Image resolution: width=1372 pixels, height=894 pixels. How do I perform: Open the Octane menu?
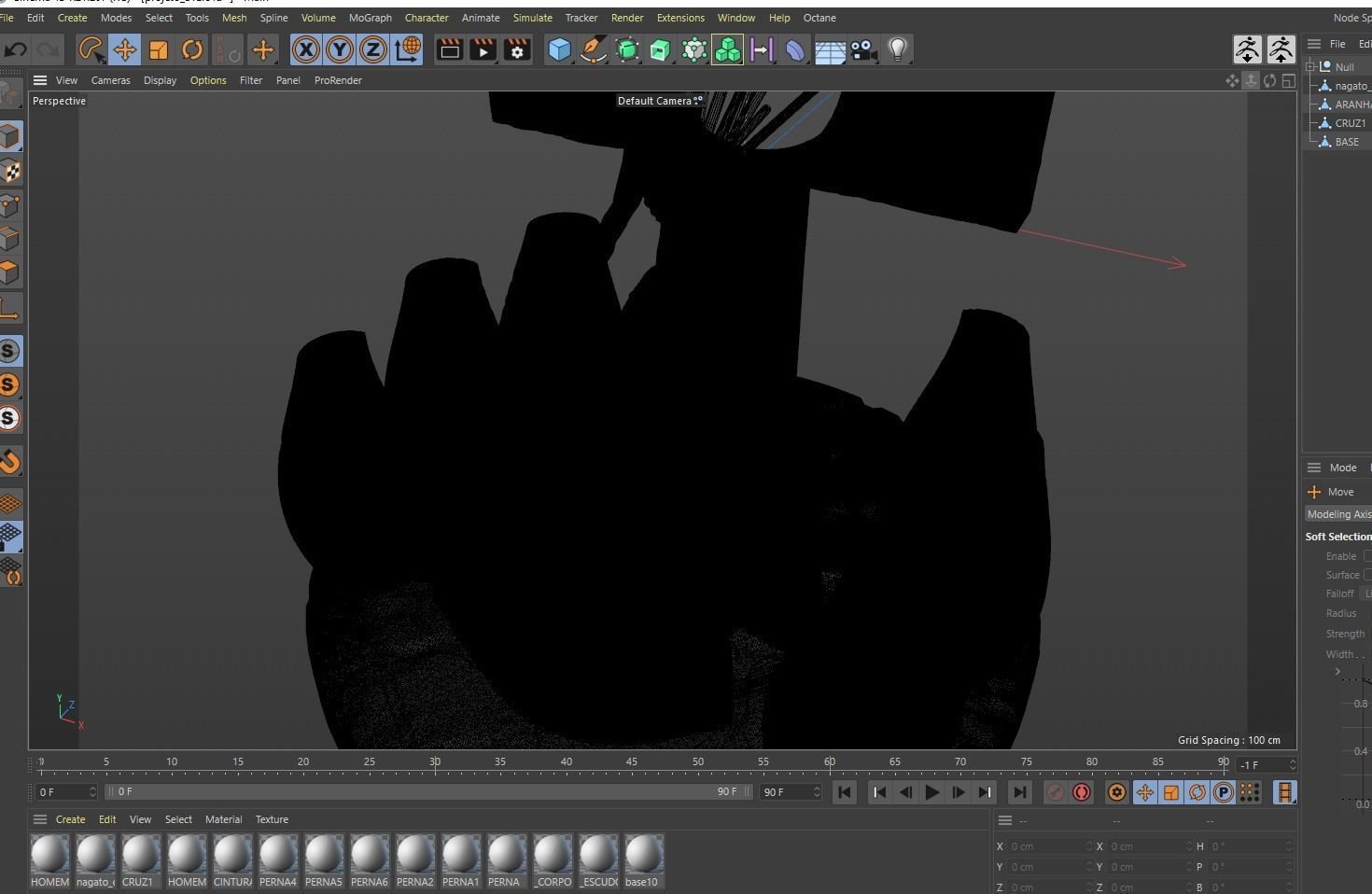point(819,18)
